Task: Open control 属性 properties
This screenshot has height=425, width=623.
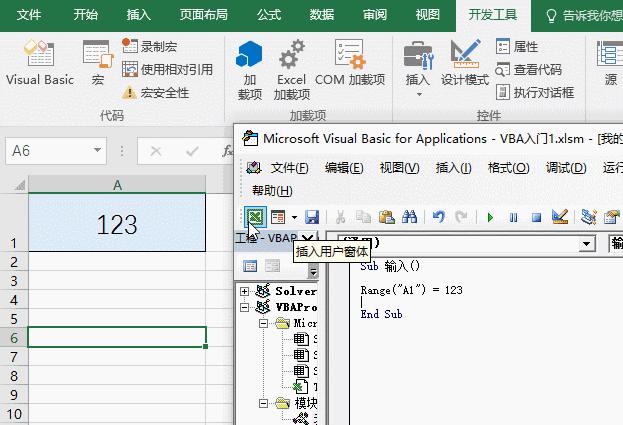Action: pos(517,46)
